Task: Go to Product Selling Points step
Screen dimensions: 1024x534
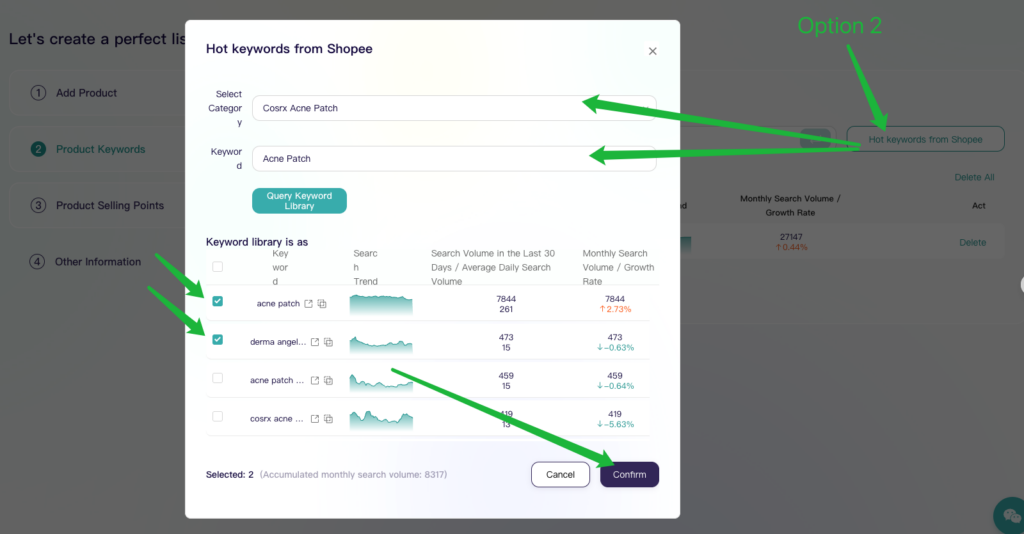Action: [109, 205]
